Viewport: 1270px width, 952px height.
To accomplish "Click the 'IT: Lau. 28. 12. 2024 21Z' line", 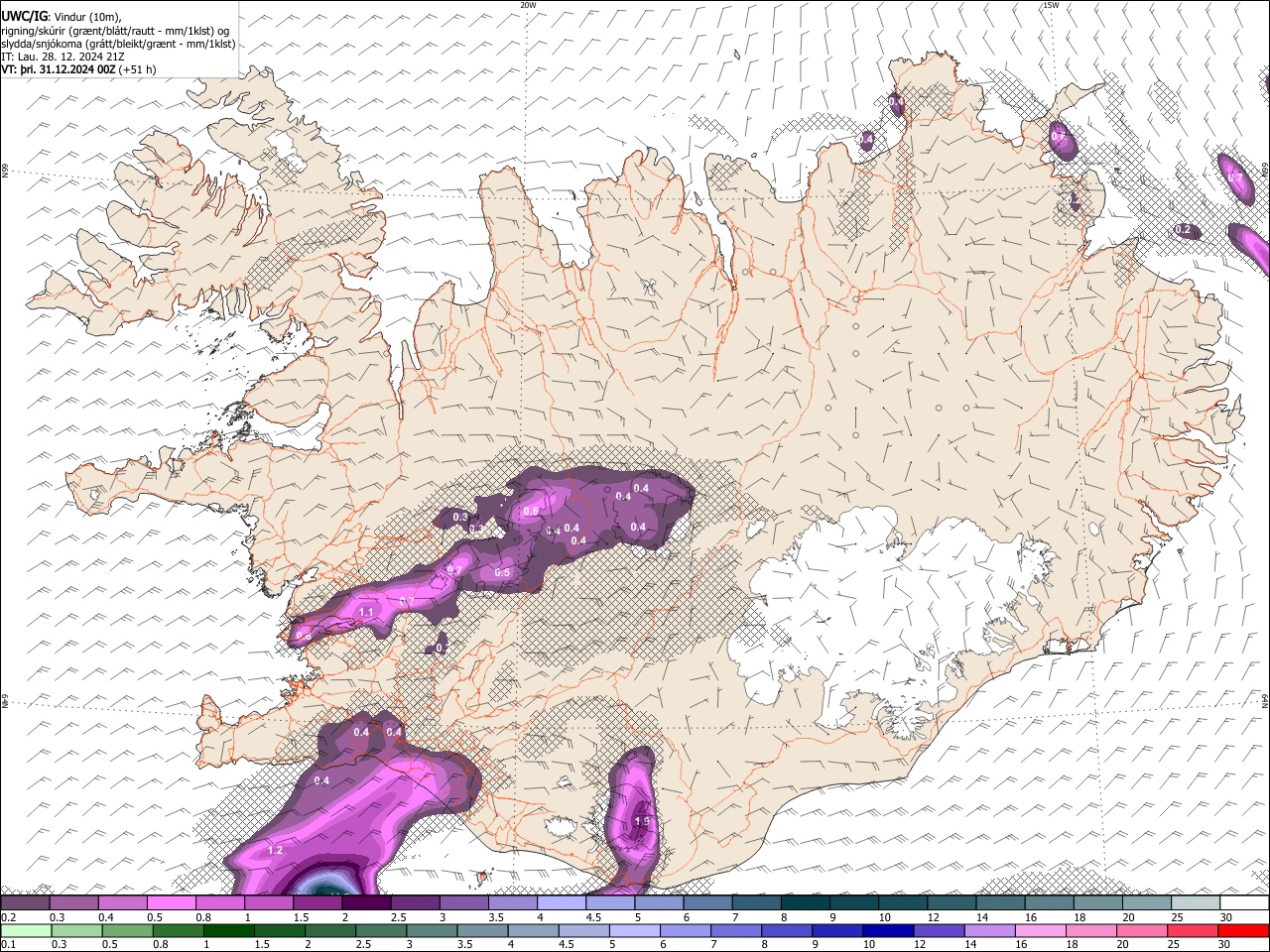I will (63, 57).
